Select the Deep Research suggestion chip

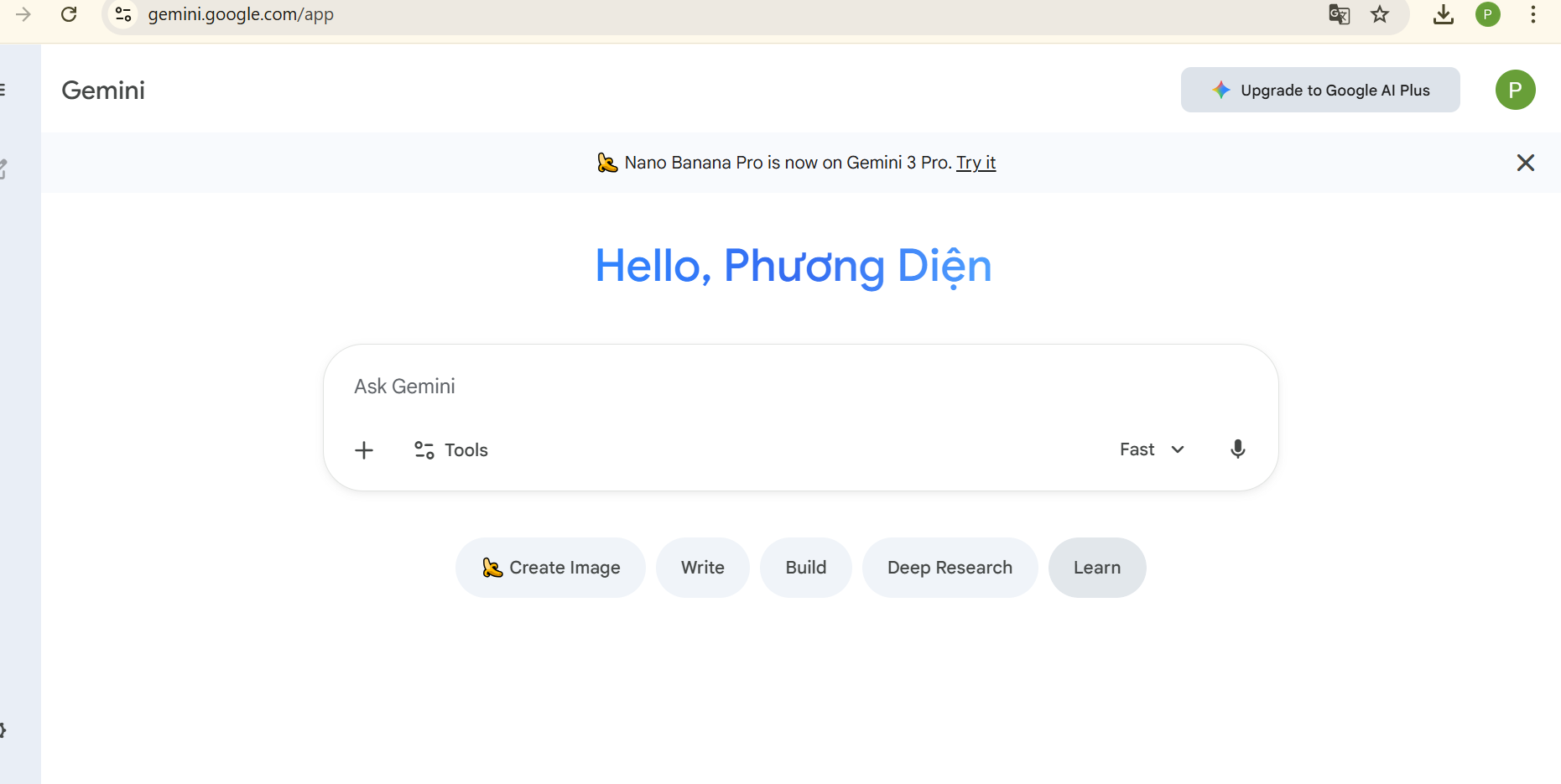(x=950, y=568)
